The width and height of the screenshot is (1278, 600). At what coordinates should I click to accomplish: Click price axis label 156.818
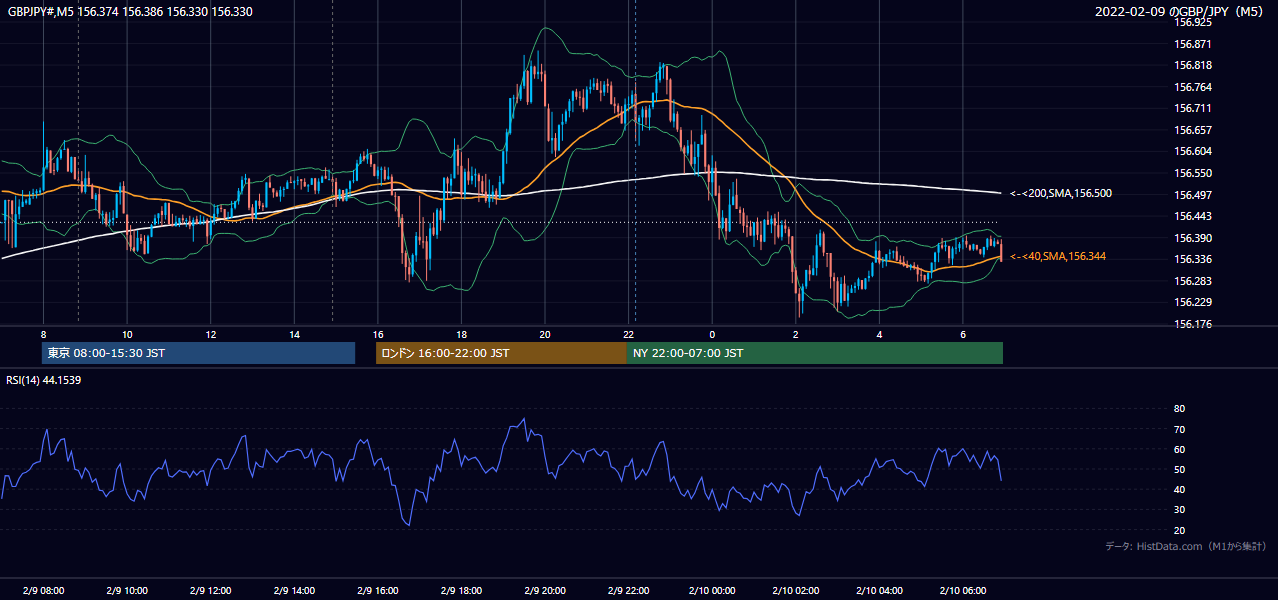pyautogui.click(x=1193, y=65)
